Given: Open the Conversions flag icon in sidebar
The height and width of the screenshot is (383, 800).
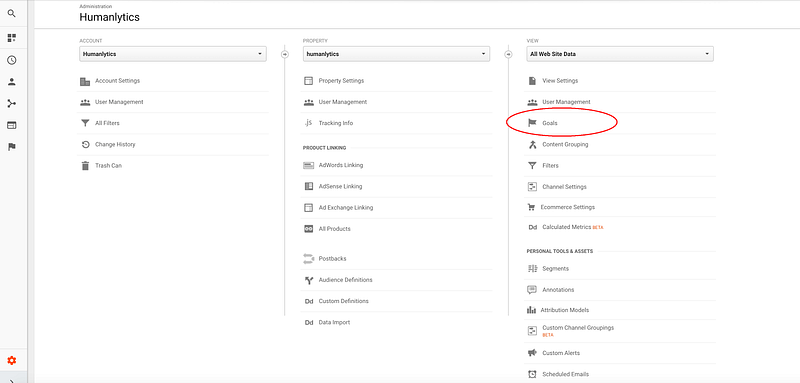Looking at the screenshot, I should [x=12, y=147].
